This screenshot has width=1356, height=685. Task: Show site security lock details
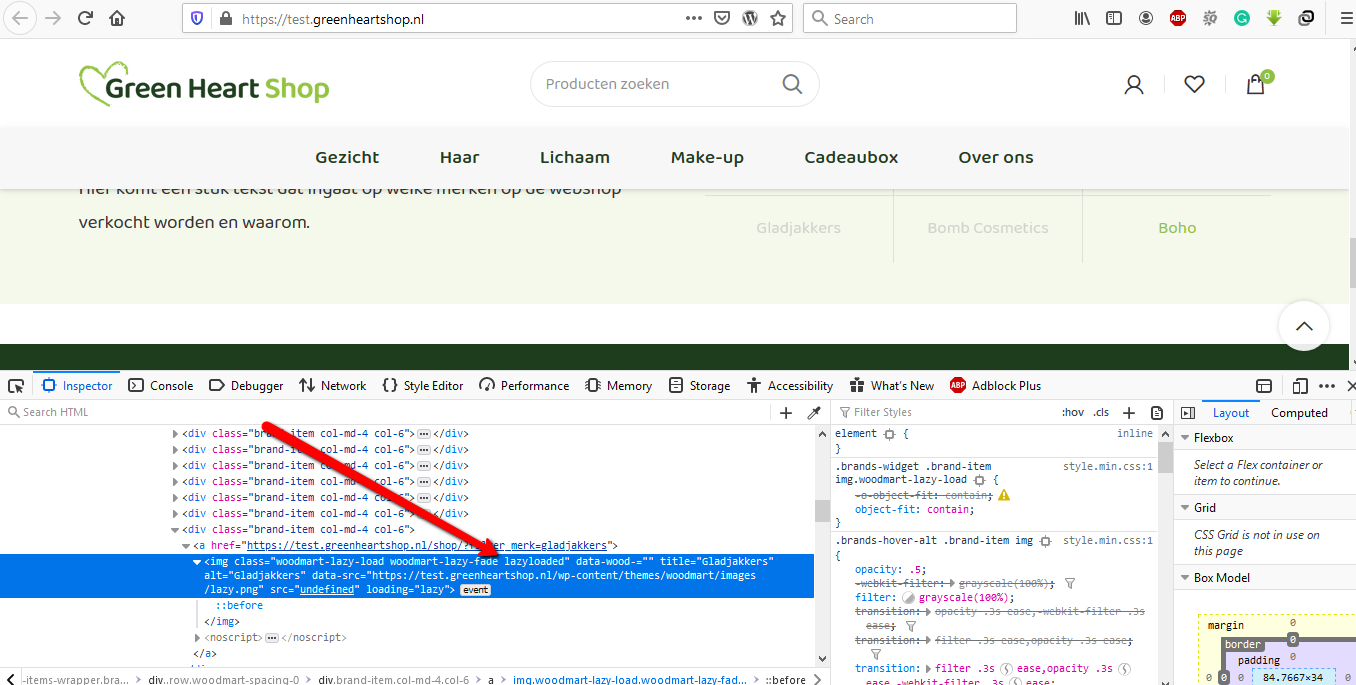[225, 18]
